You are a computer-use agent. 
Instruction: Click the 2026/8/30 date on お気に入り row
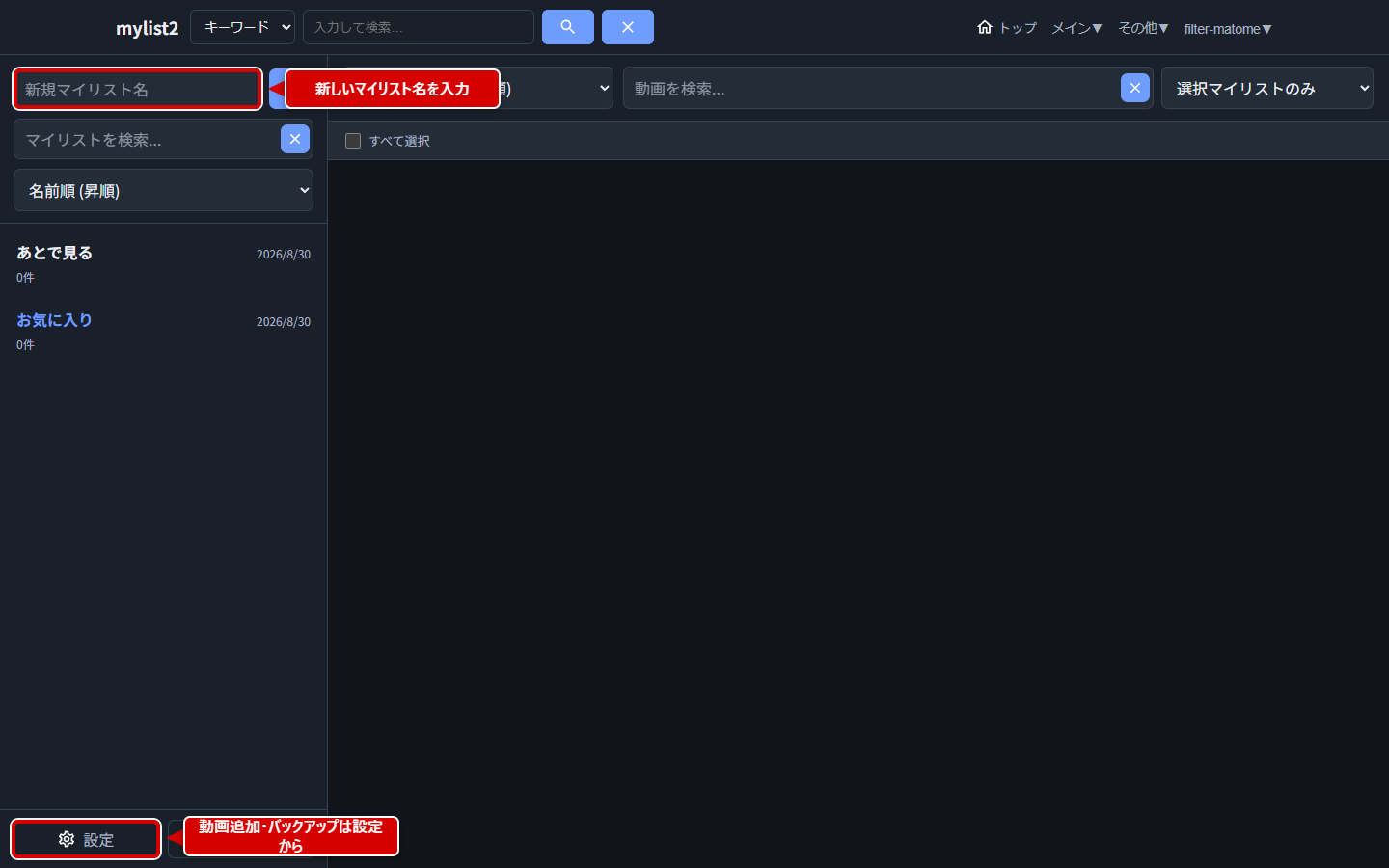click(284, 322)
